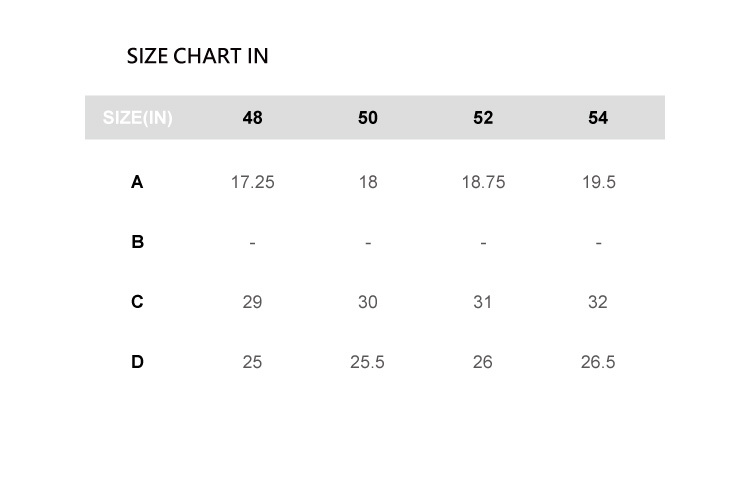Pick the size 54 column header
The height and width of the screenshot is (480, 750).
598,118
